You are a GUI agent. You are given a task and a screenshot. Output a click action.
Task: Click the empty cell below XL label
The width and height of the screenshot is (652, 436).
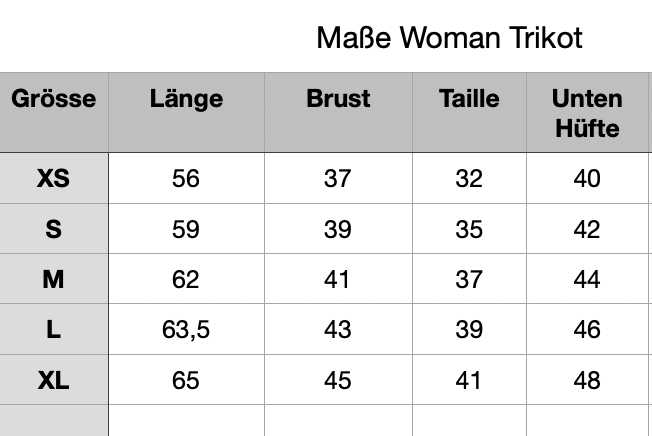(54, 421)
